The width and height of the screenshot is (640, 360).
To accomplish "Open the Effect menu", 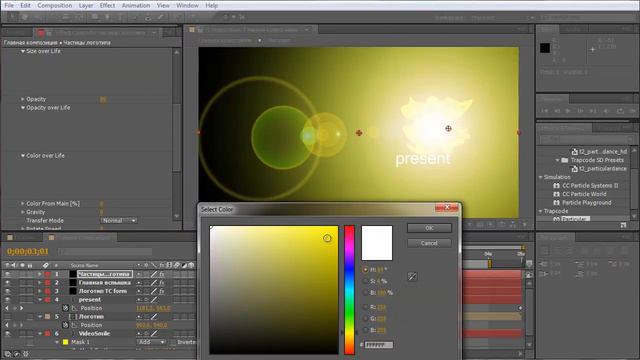I will tap(107, 5).
